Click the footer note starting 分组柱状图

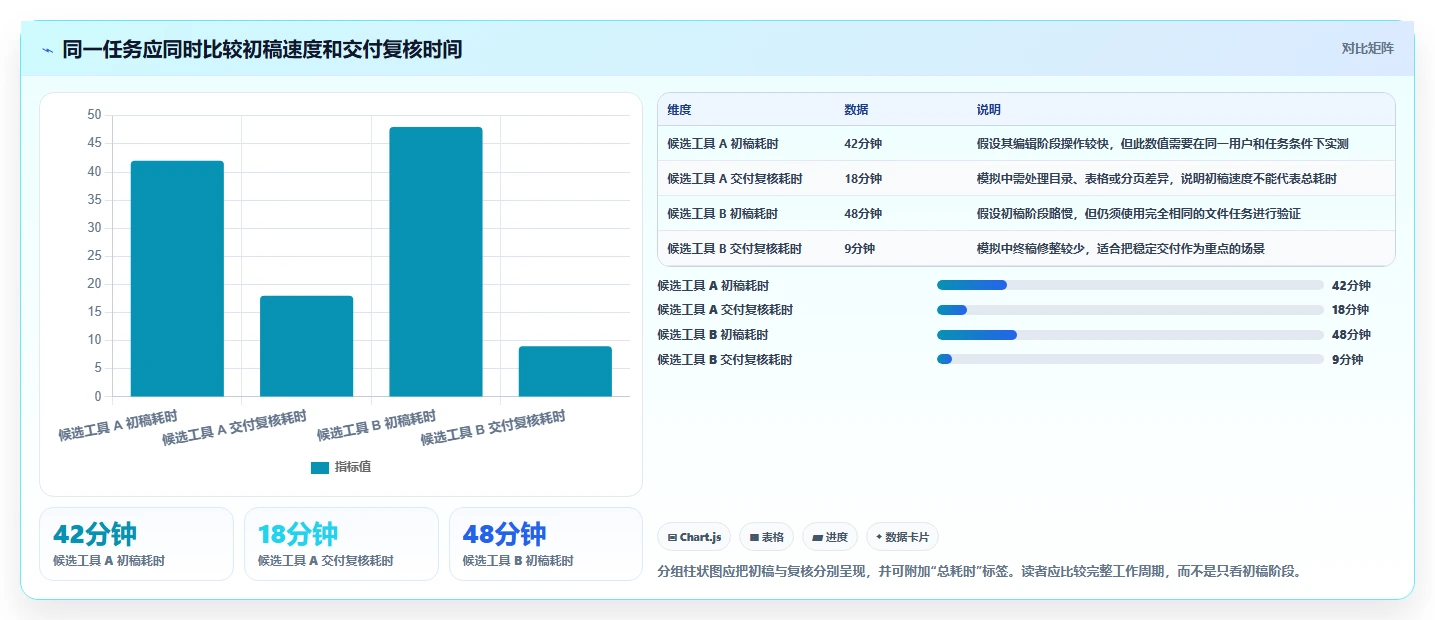click(981, 572)
